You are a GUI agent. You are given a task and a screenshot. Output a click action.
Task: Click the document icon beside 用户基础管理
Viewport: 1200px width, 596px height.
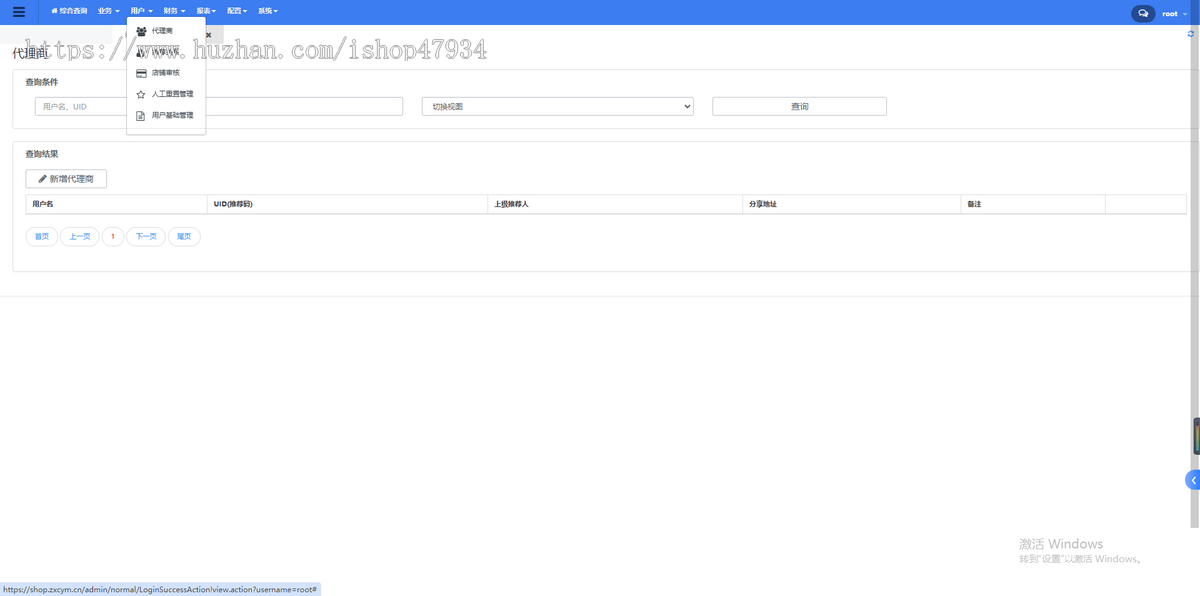point(141,115)
